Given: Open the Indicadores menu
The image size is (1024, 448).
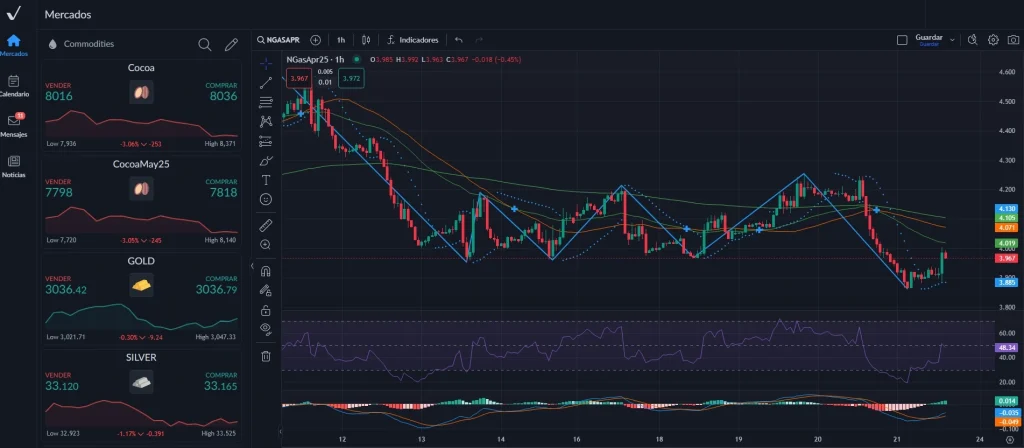Looking at the screenshot, I should tap(413, 40).
